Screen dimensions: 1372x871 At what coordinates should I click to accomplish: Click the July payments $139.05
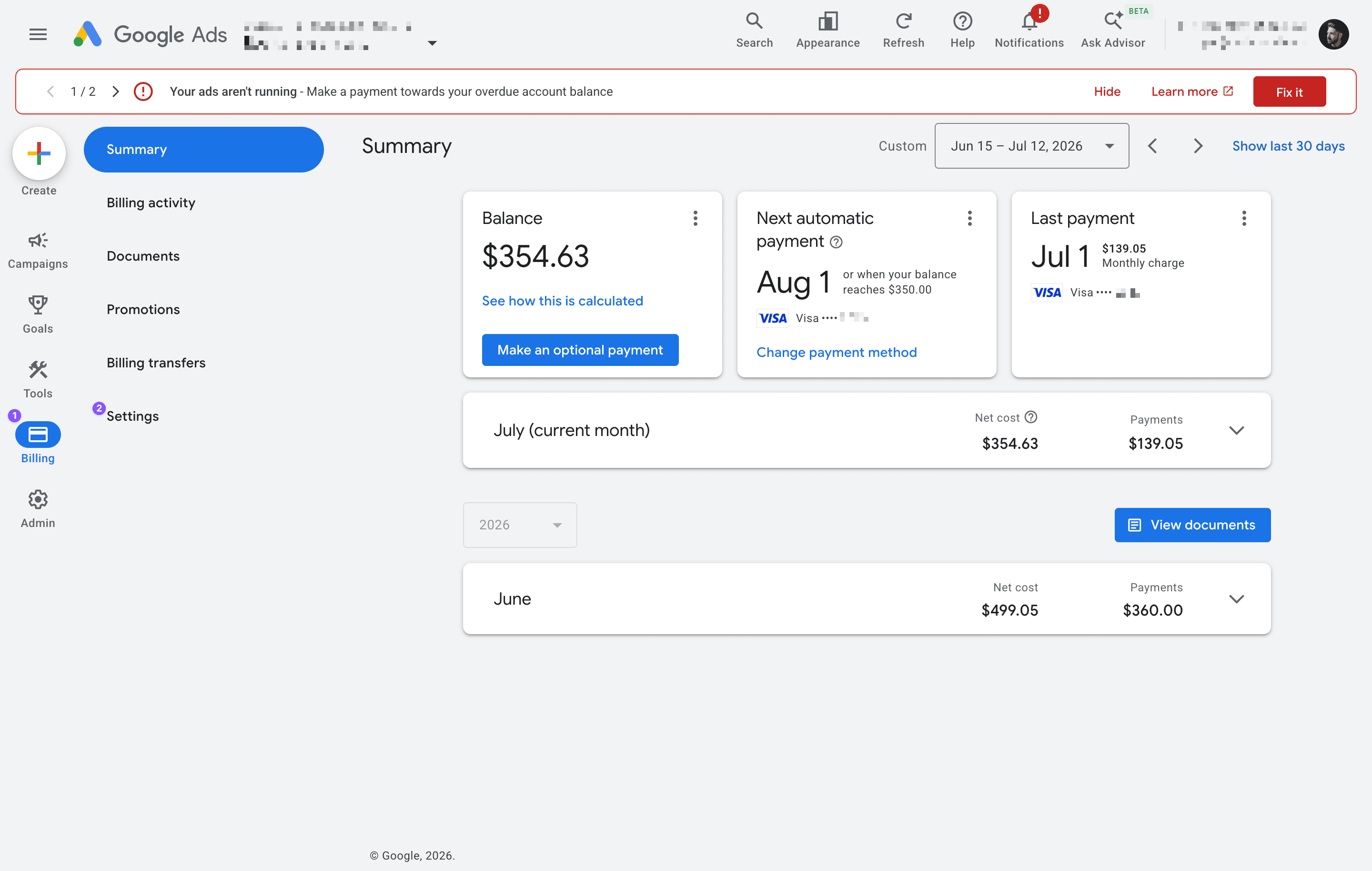coord(1155,444)
